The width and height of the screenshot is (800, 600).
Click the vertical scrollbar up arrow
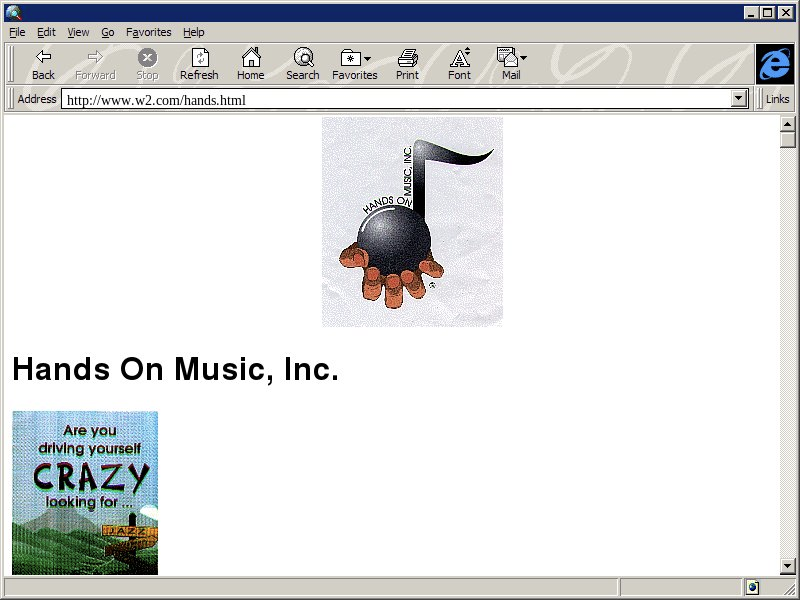tap(787, 123)
